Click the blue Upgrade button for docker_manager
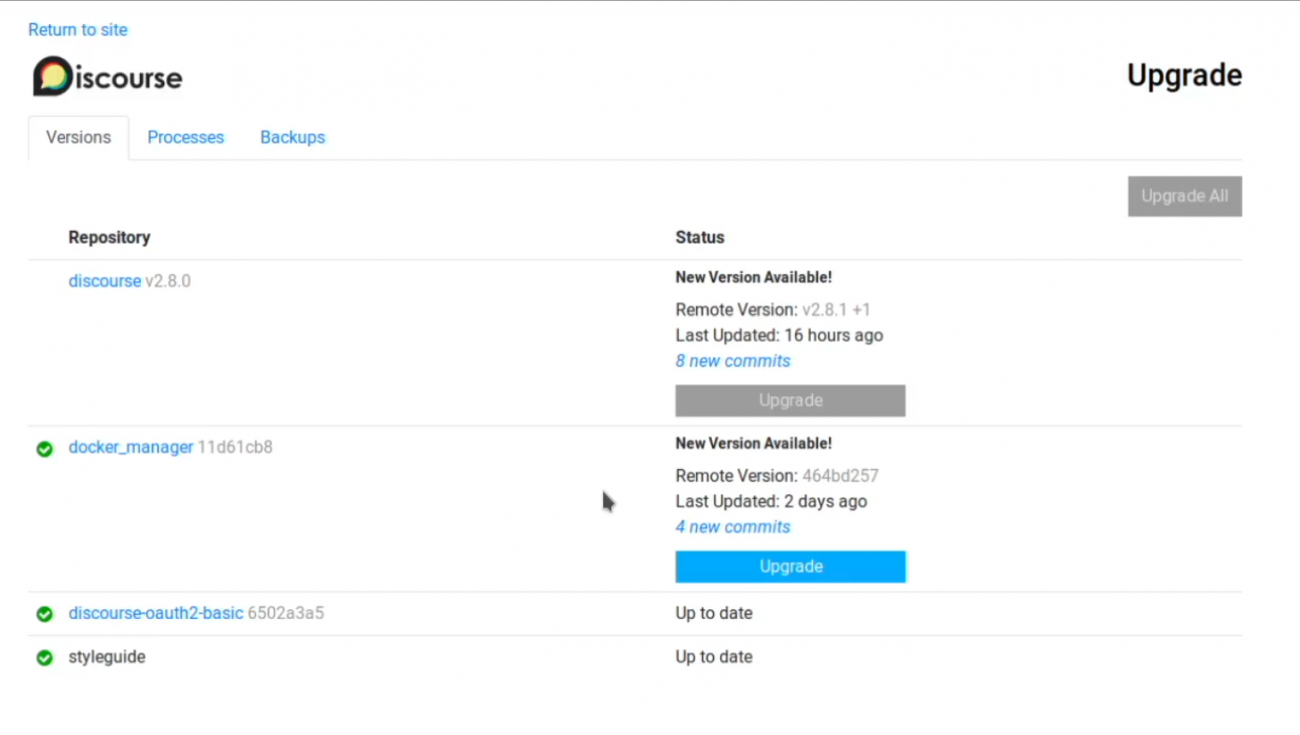Screen dimensions: 1300x735 point(790,566)
